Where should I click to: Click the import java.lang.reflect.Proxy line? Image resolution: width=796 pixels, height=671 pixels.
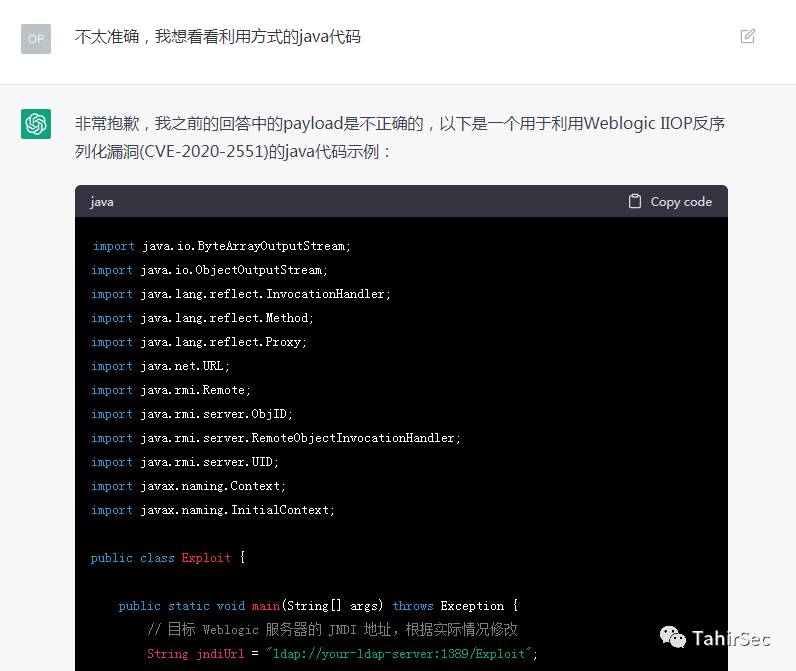tap(198, 342)
